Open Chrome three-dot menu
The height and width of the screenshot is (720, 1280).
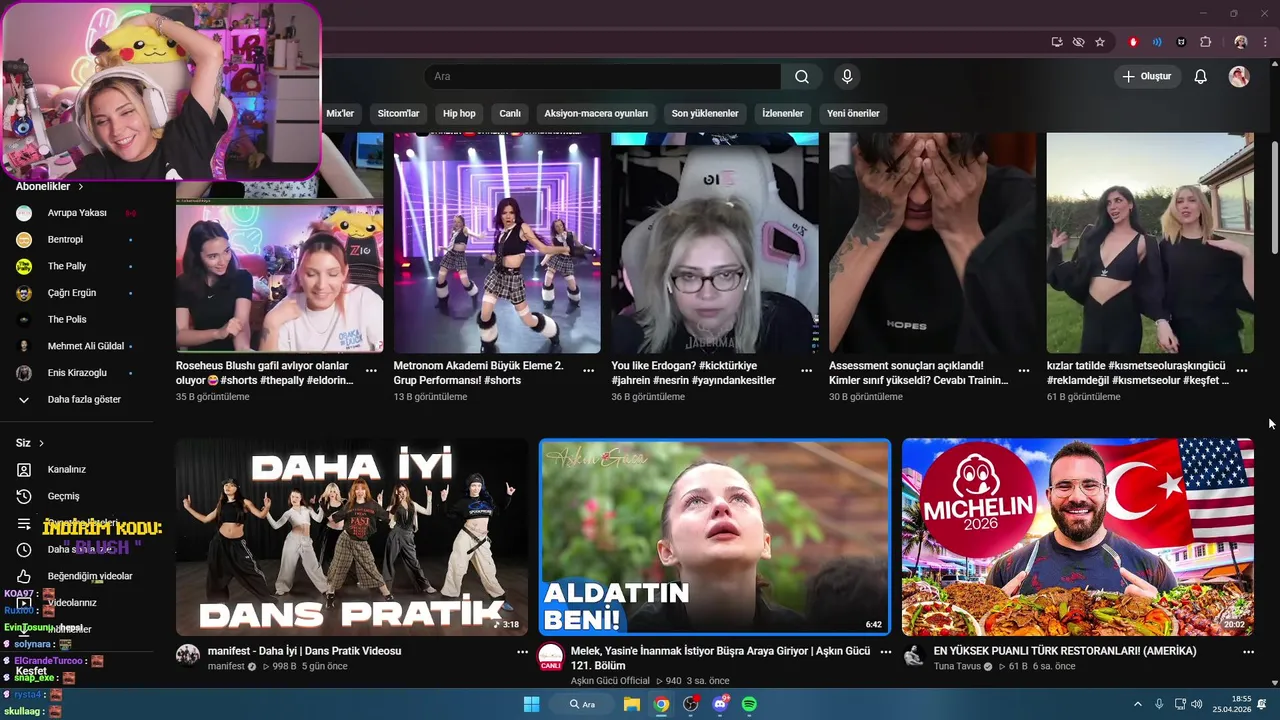[x=1263, y=42]
